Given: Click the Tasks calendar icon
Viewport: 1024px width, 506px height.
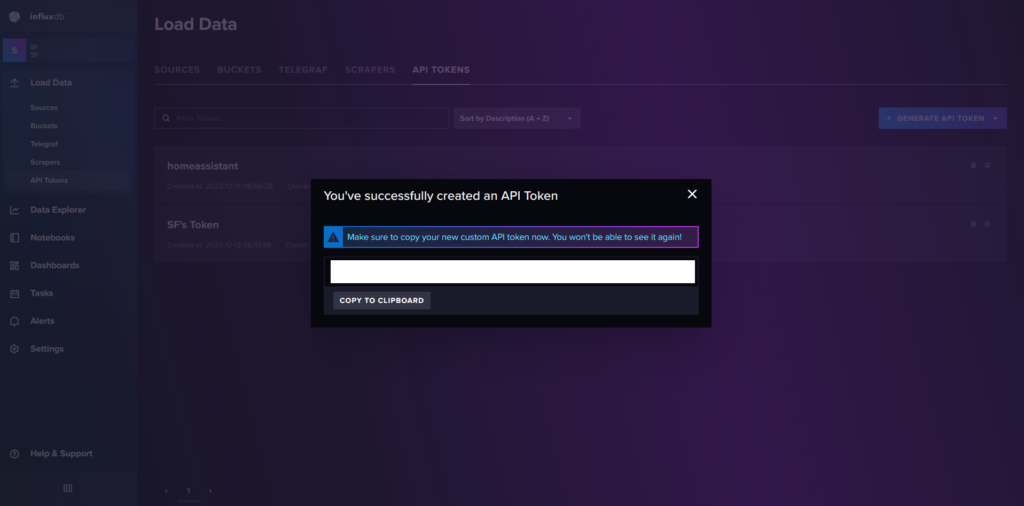Looking at the screenshot, I should [x=14, y=294].
